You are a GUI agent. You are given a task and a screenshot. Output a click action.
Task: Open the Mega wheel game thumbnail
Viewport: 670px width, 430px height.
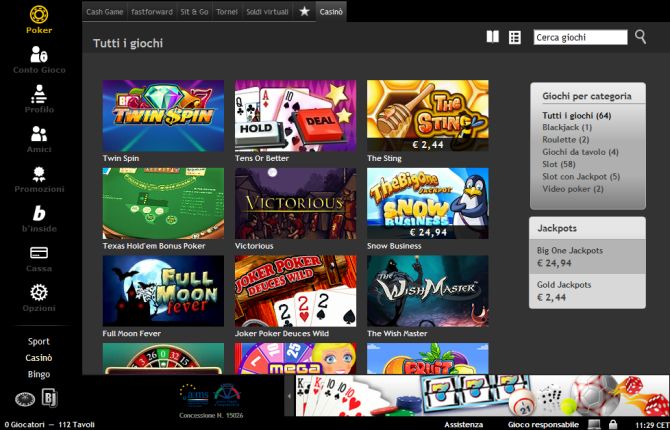(x=295, y=359)
